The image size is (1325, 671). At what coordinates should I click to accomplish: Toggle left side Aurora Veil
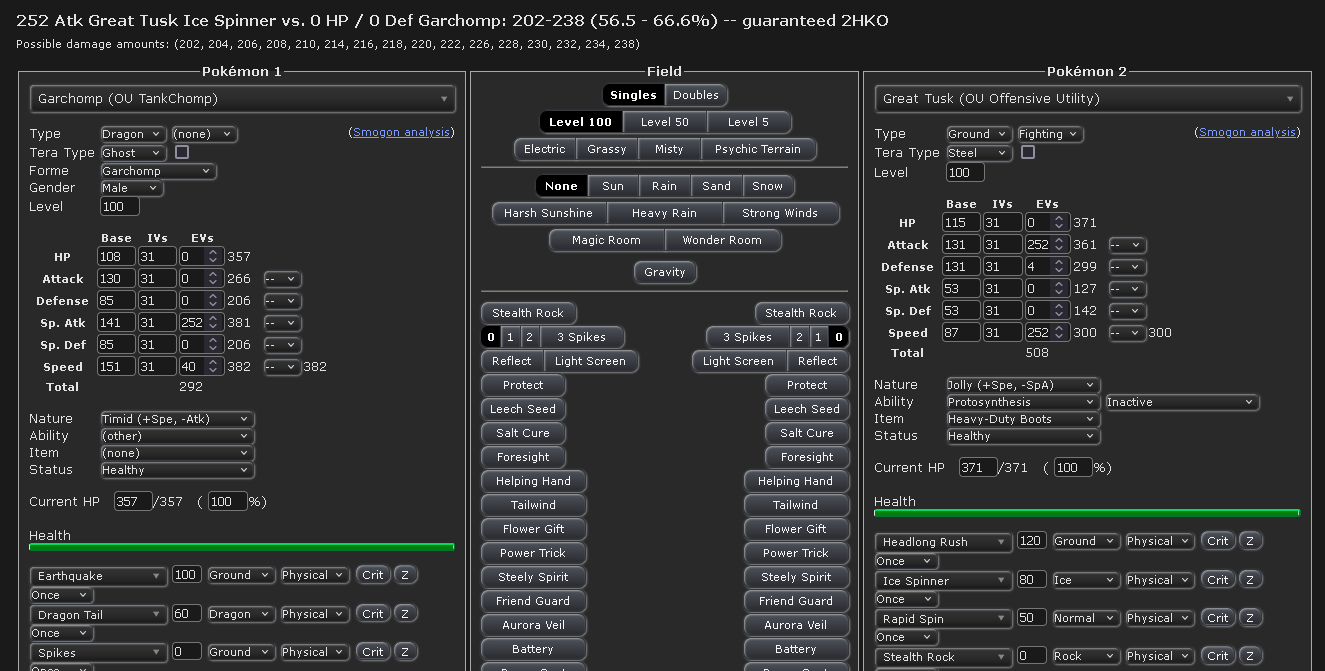coord(533,625)
